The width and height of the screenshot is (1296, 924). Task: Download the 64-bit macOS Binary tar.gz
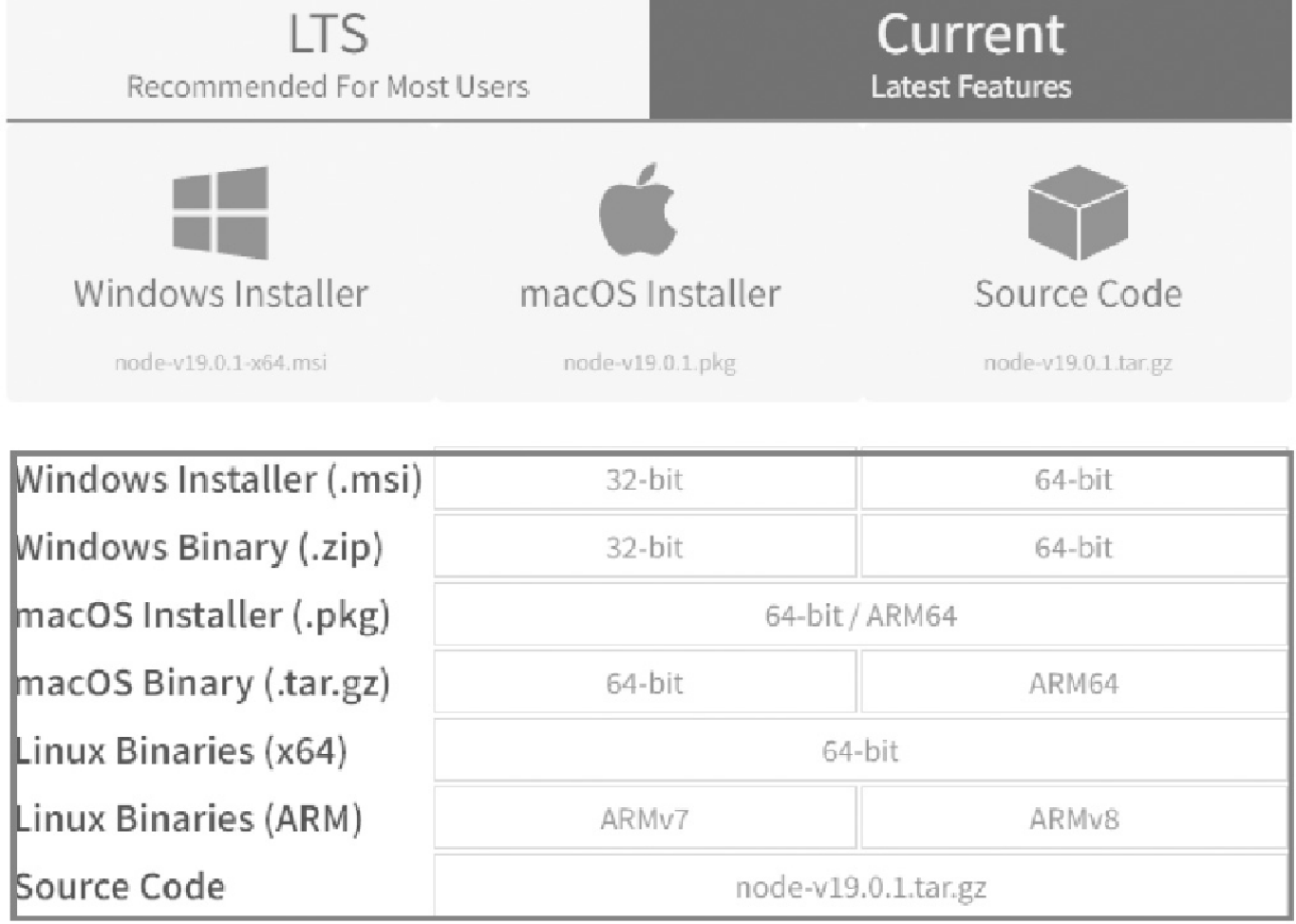(645, 684)
